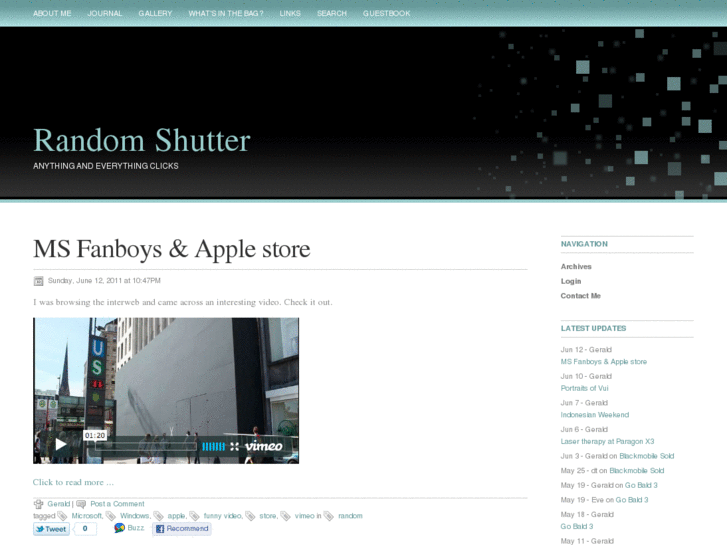This screenshot has height=545, width=727.
Task: Click the comment bubble icon
Action: [81, 504]
